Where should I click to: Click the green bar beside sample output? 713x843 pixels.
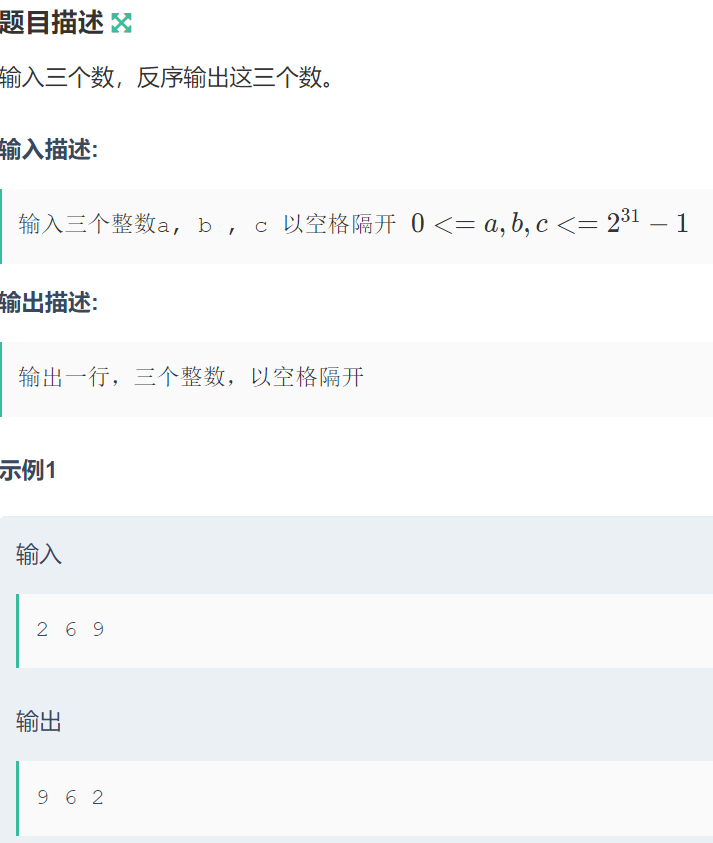click(x=18, y=798)
